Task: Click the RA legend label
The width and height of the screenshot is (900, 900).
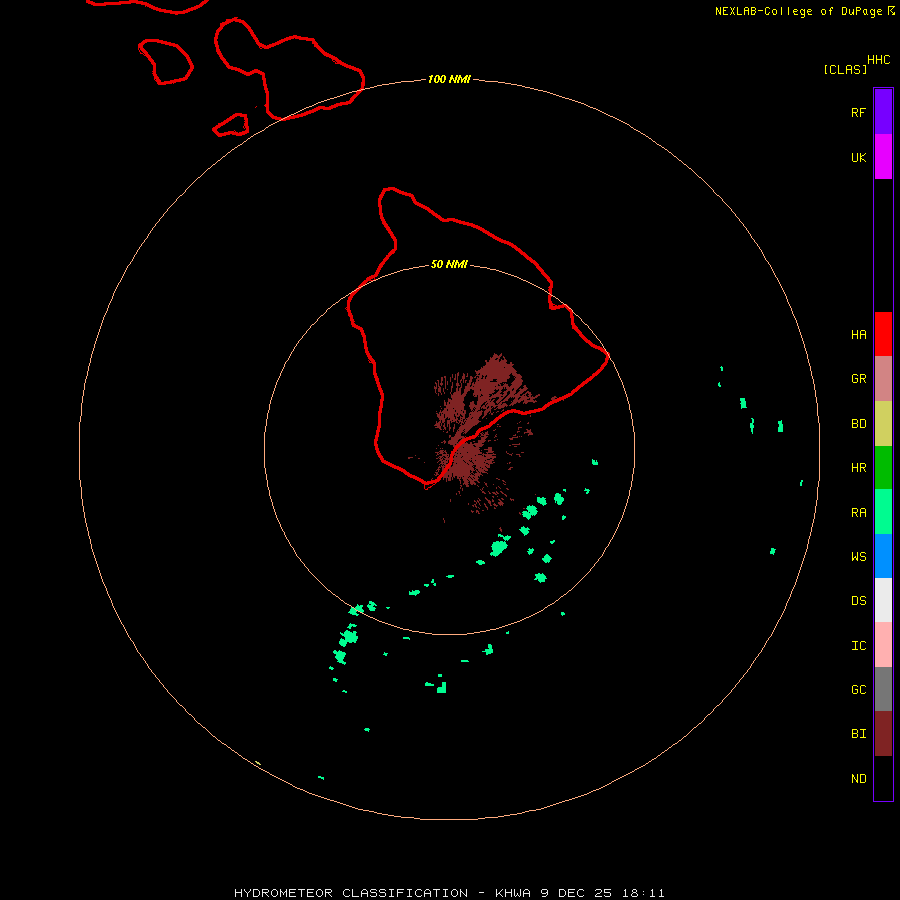Action: point(858,513)
